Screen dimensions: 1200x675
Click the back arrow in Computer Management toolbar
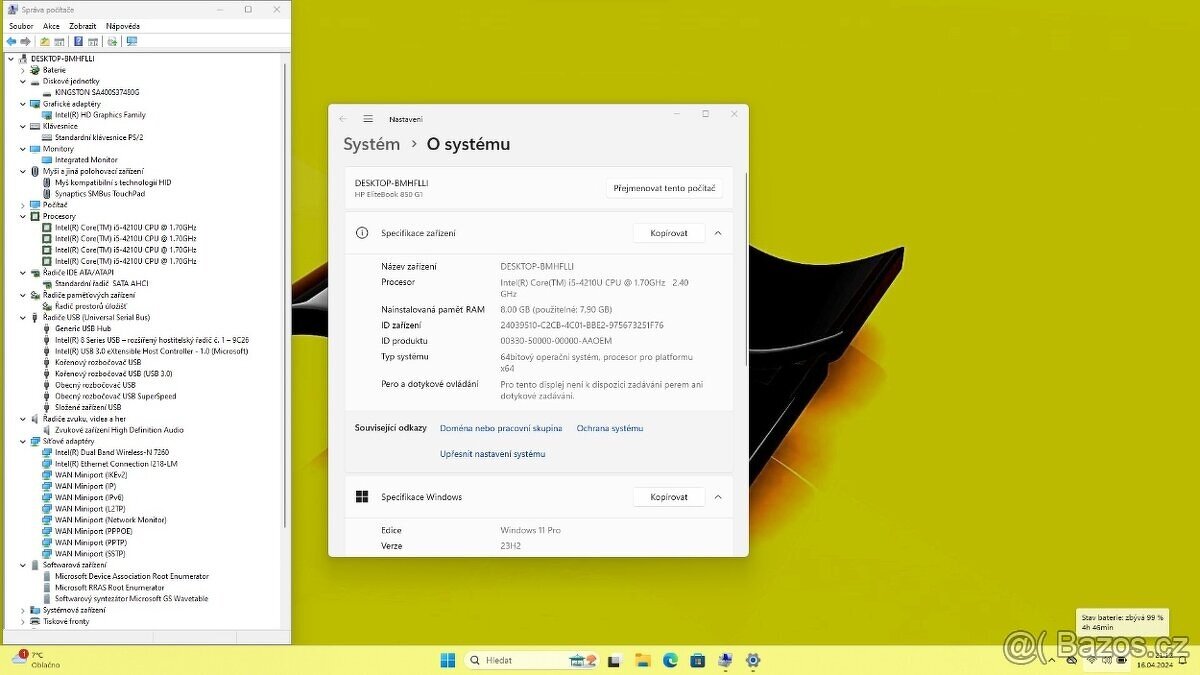pos(11,42)
